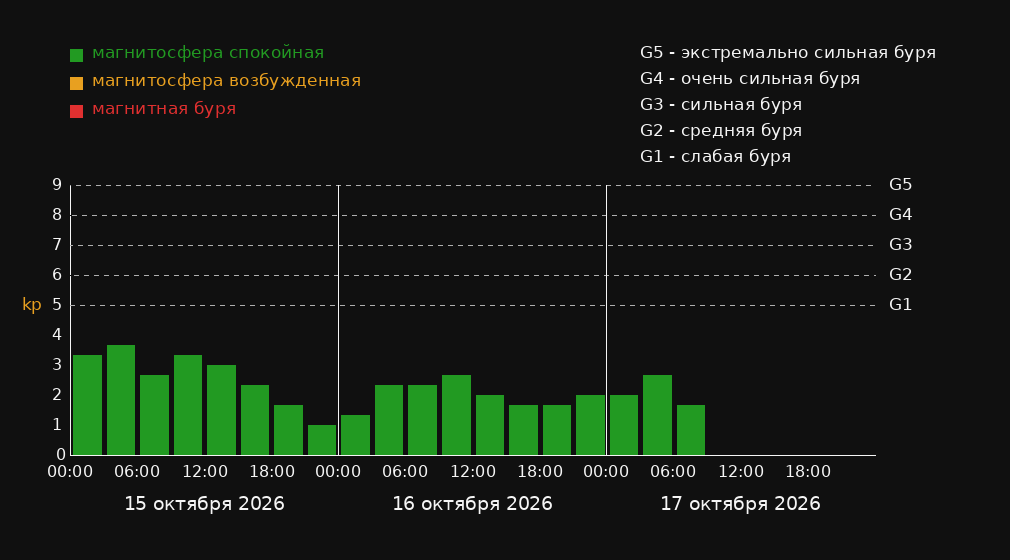Screen dimensions: 1010x560
Task: Click 'G5 - экстремально сильная буря' text
Action: (x=788, y=53)
